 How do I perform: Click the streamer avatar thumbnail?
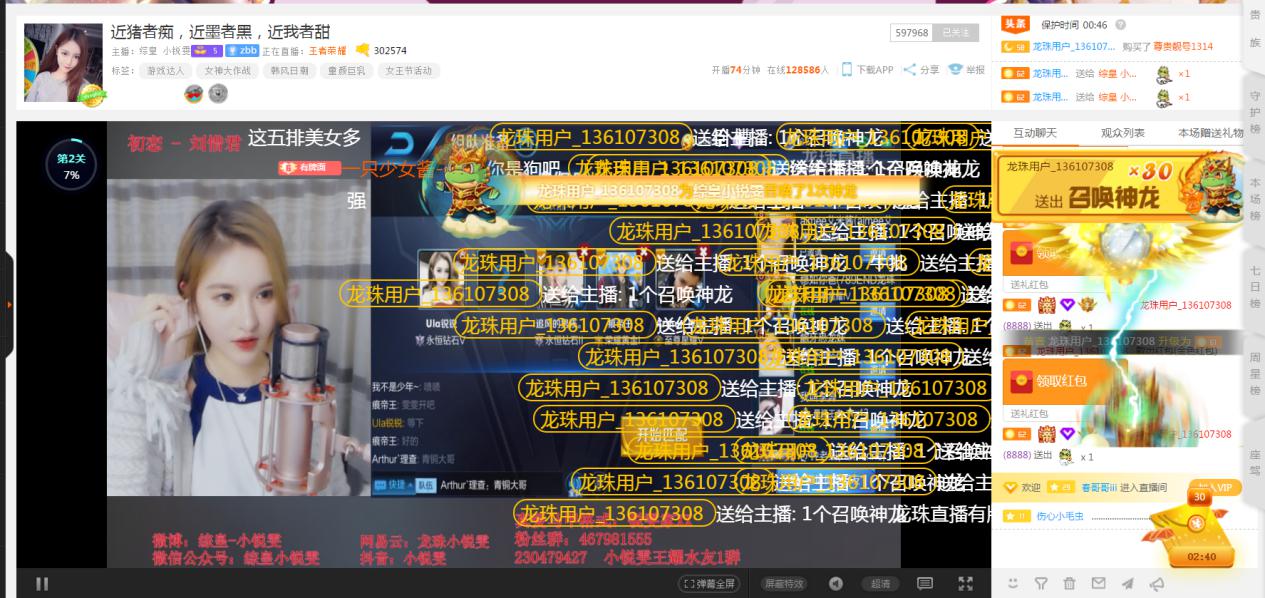(x=63, y=62)
